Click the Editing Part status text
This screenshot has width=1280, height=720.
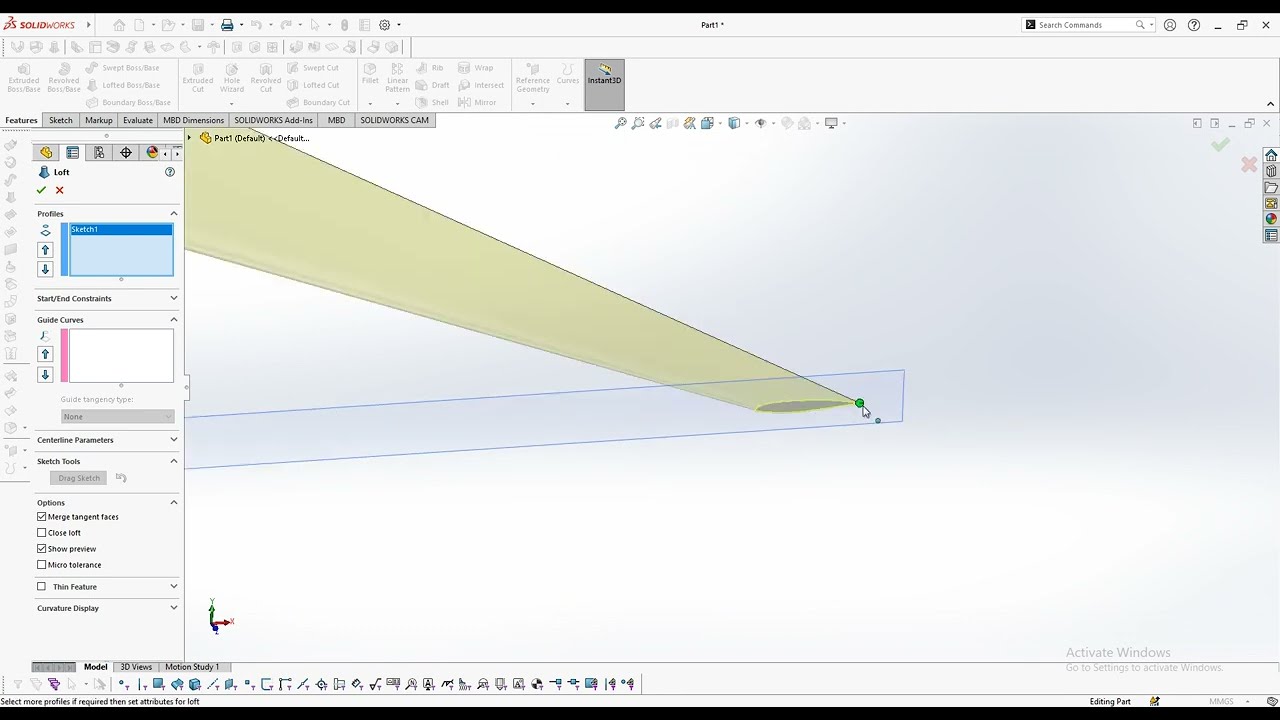[x=1110, y=702]
